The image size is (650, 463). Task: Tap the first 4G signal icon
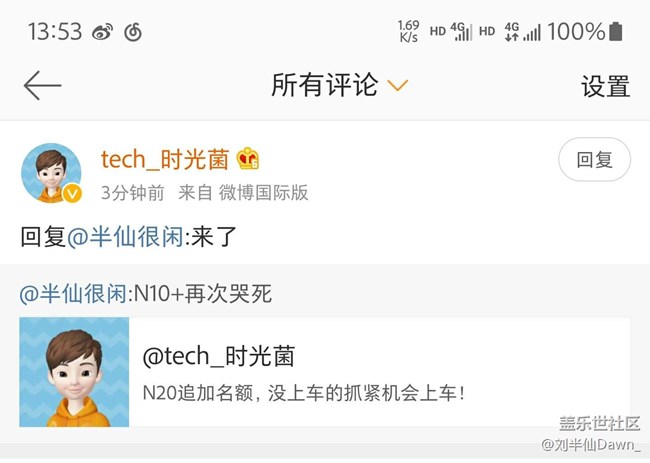pyautogui.click(x=461, y=32)
